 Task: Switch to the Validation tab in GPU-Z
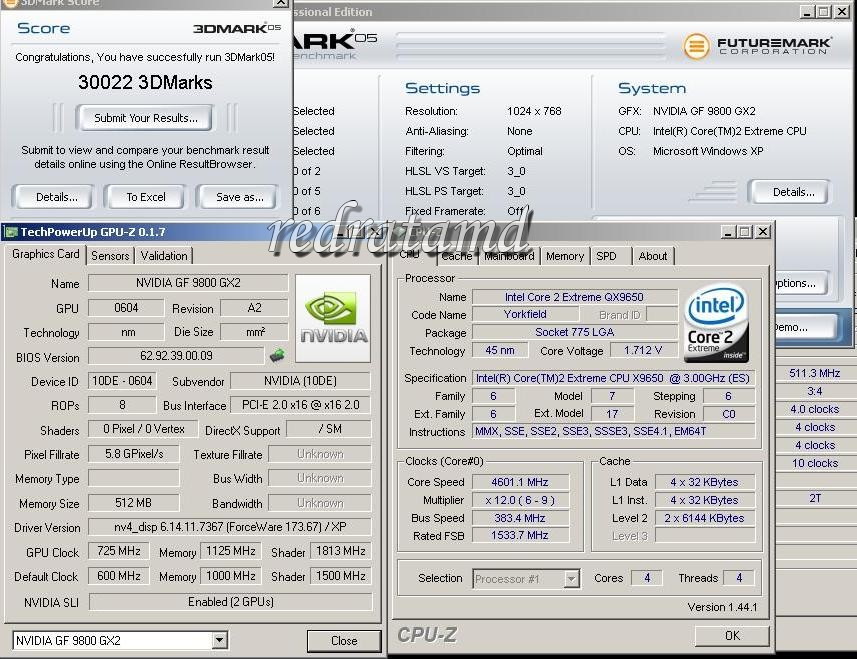coord(163,256)
